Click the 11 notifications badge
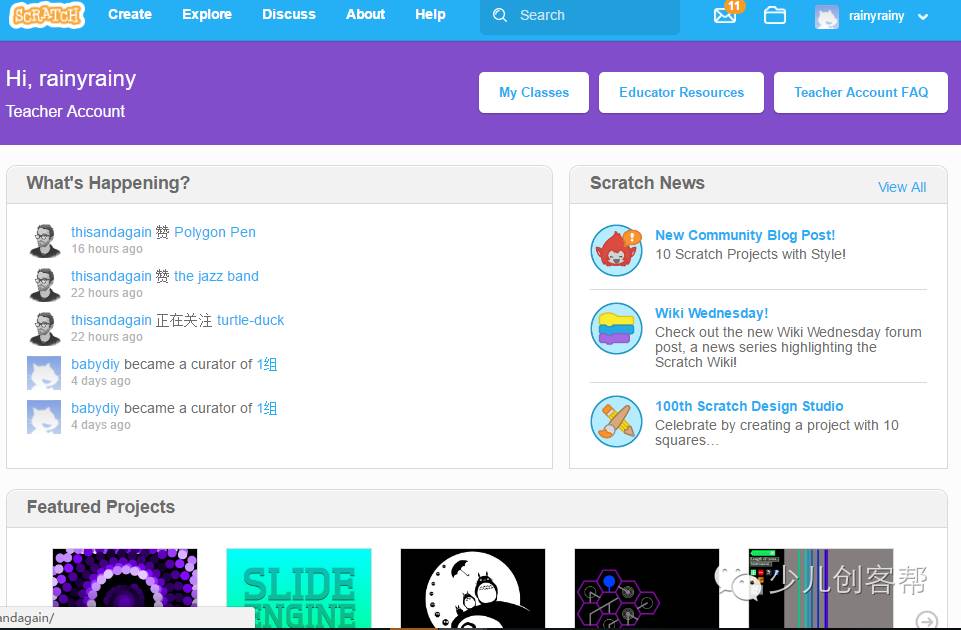This screenshot has height=630, width=961. (734, 6)
